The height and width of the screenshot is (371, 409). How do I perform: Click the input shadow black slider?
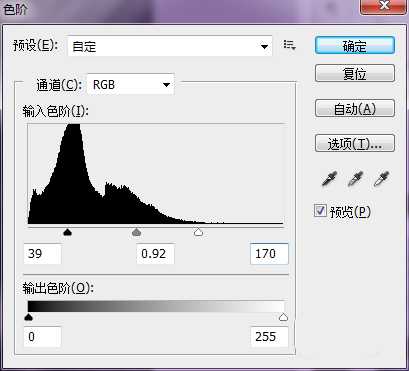(x=68, y=232)
